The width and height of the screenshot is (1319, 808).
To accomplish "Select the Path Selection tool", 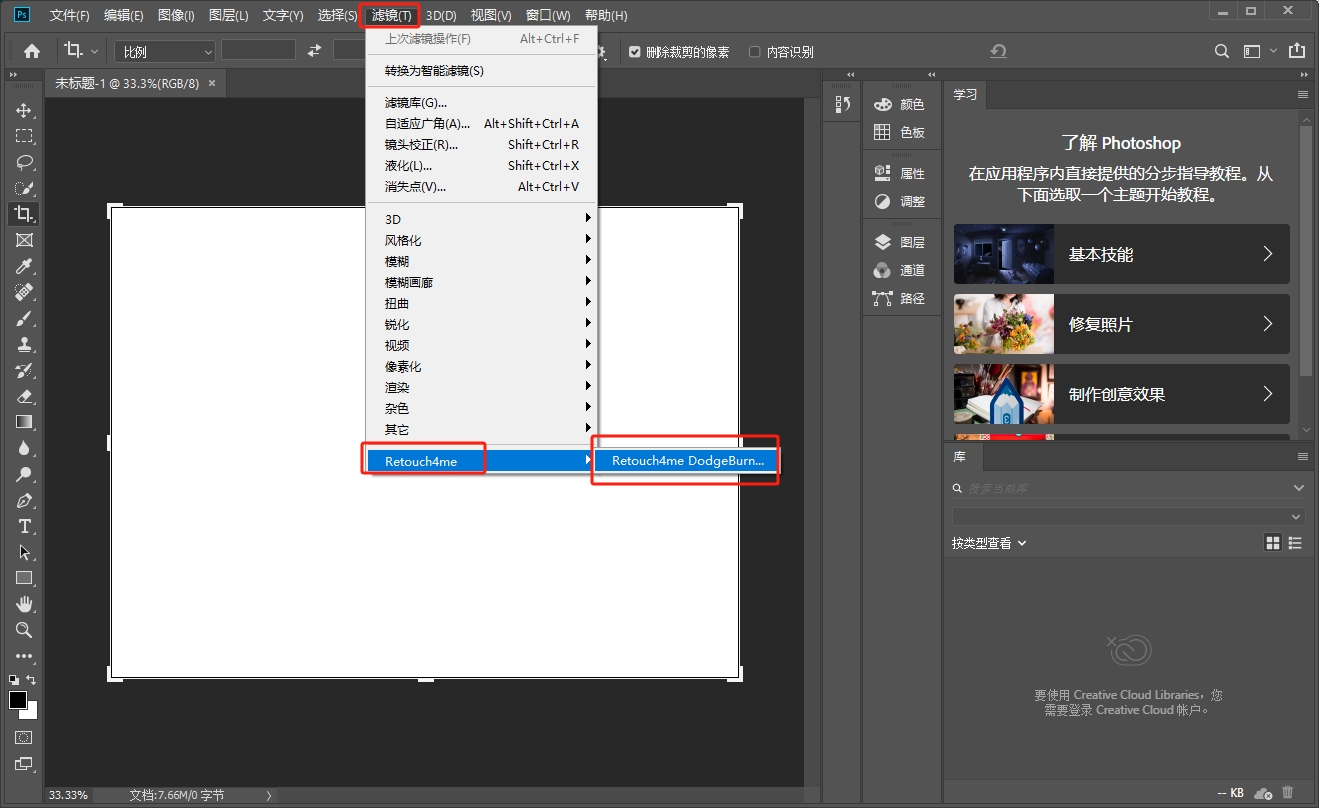I will (24, 552).
